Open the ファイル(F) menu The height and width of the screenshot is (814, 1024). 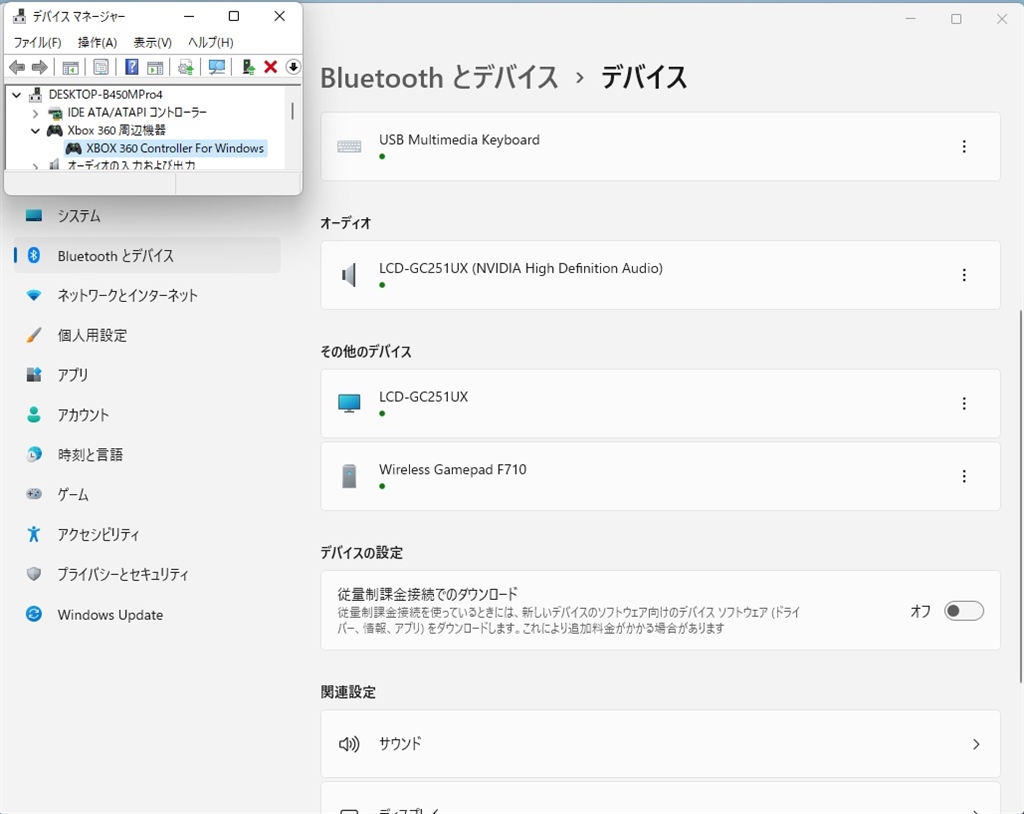tap(37, 42)
